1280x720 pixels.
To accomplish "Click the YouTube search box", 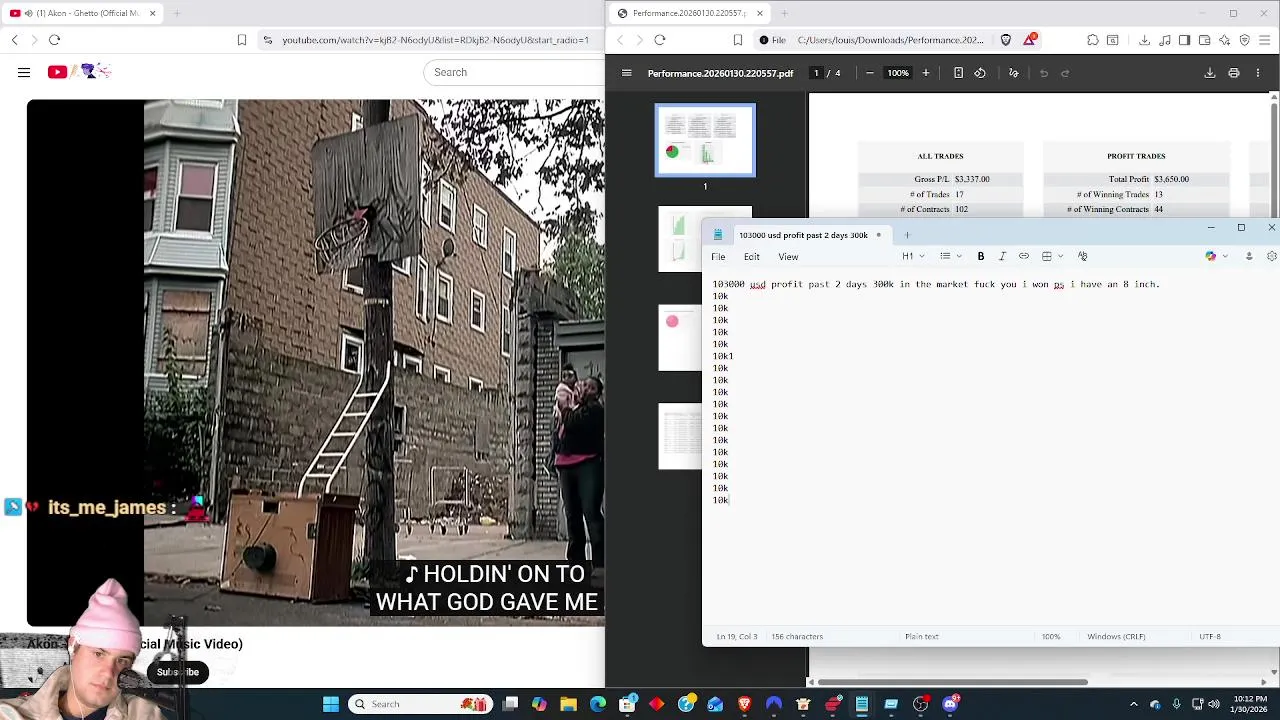I will [x=514, y=72].
